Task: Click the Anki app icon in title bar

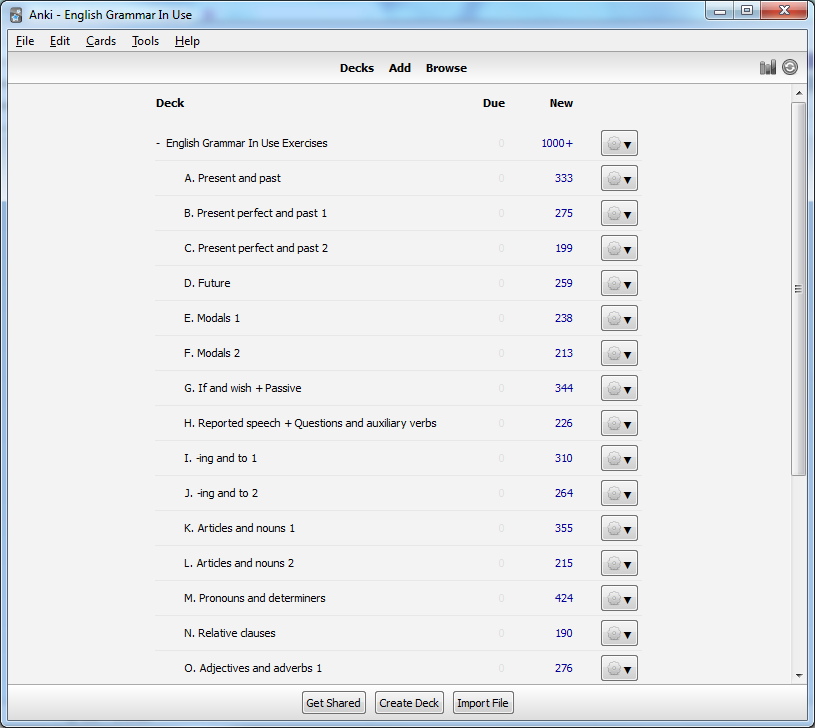Action: (x=16, y=15)
